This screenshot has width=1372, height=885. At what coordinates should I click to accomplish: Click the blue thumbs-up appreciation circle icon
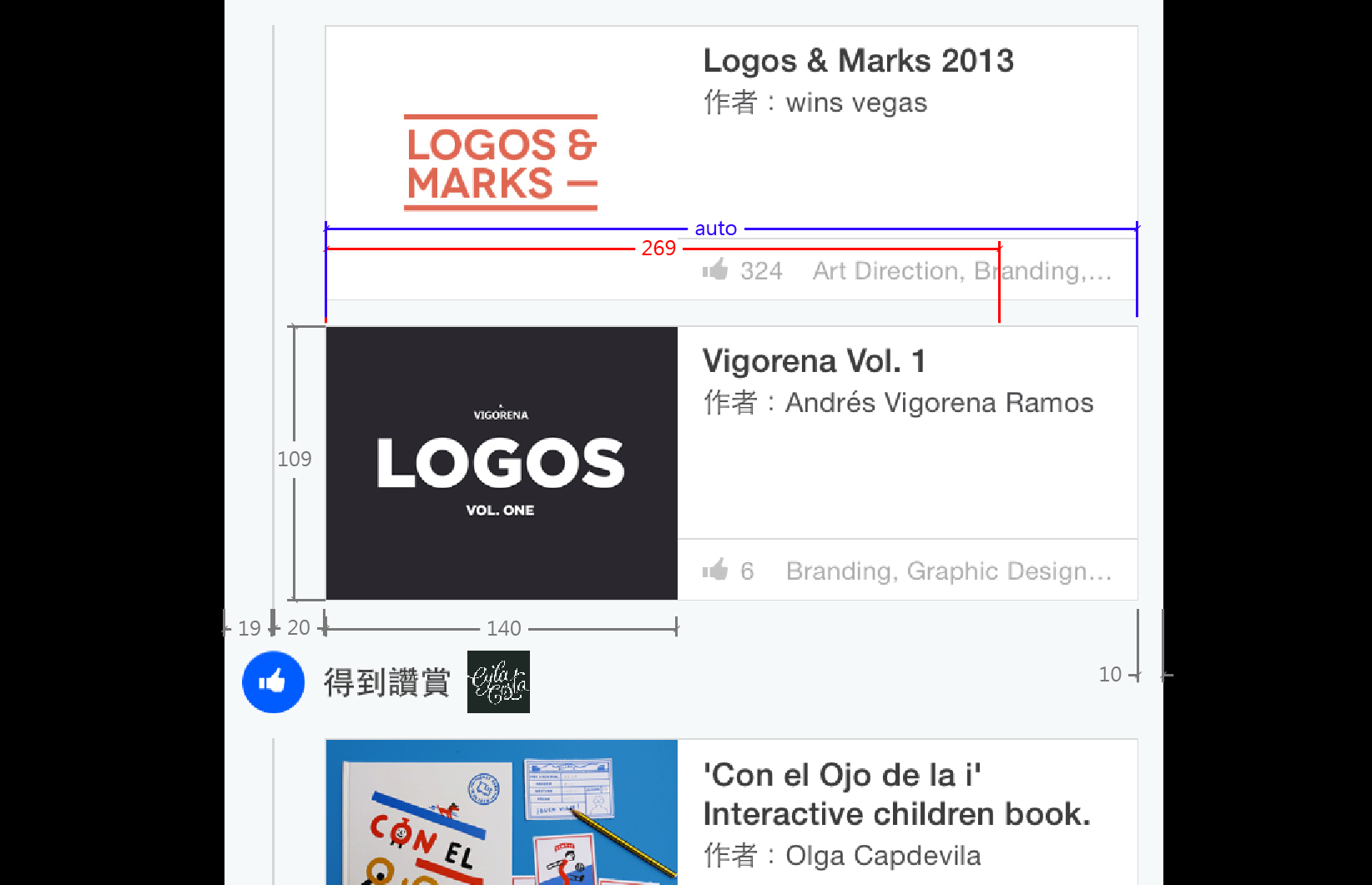coord(273,682)
